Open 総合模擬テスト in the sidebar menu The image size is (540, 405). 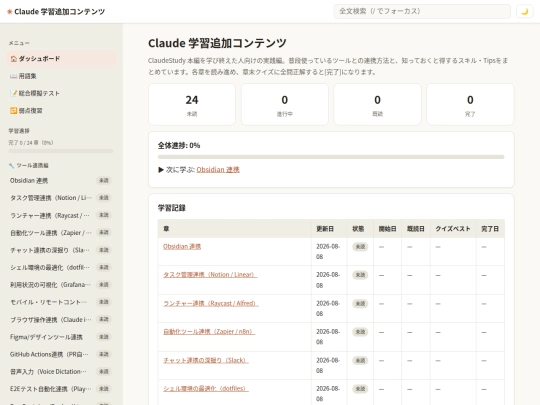61,93
